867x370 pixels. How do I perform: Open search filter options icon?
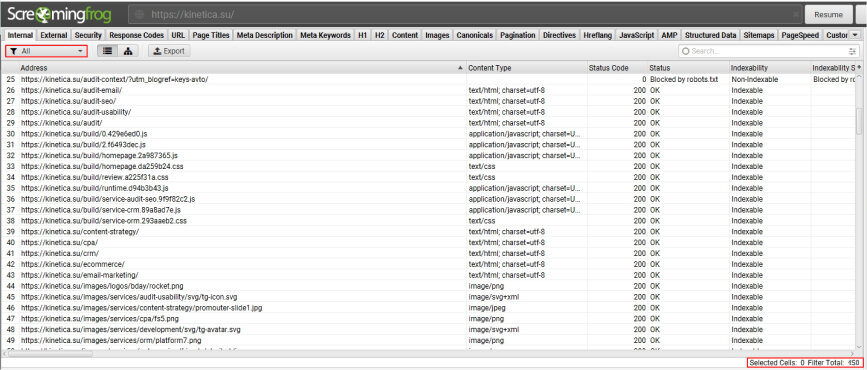pyautogui.click(x=852, y=51)
